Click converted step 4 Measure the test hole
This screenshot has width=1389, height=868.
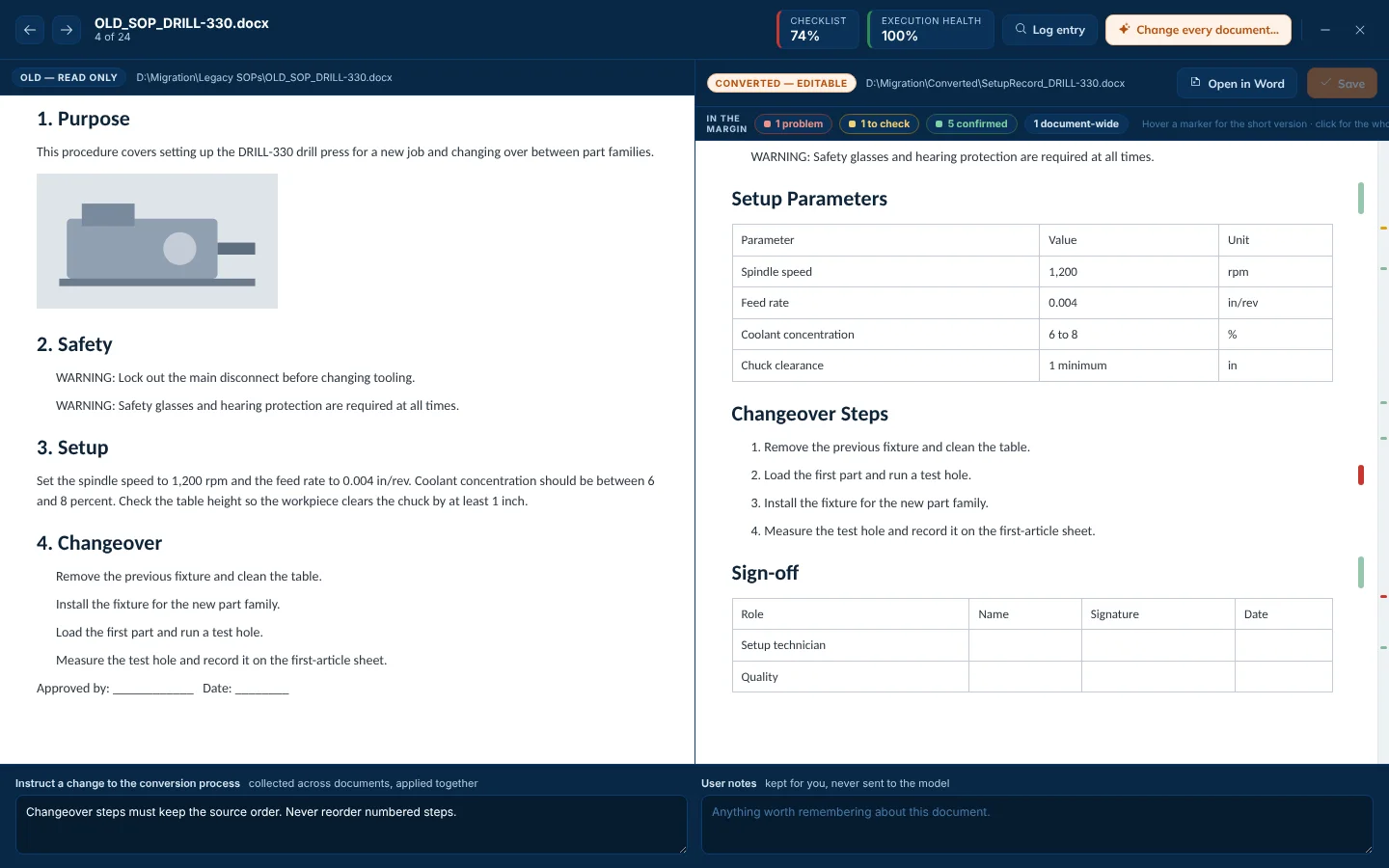click(923, 531)
